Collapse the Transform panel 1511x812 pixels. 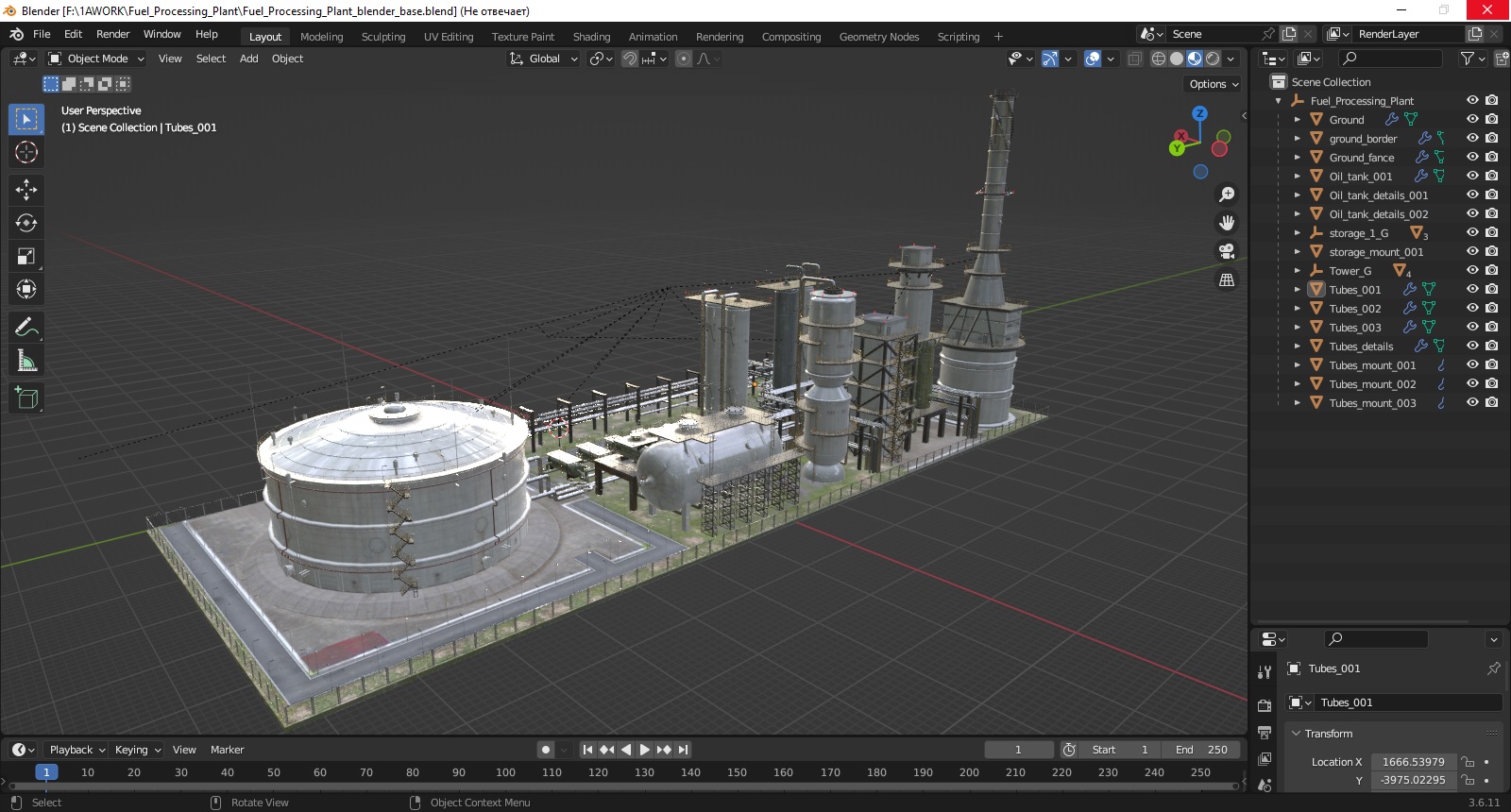tap(1296, 734)
